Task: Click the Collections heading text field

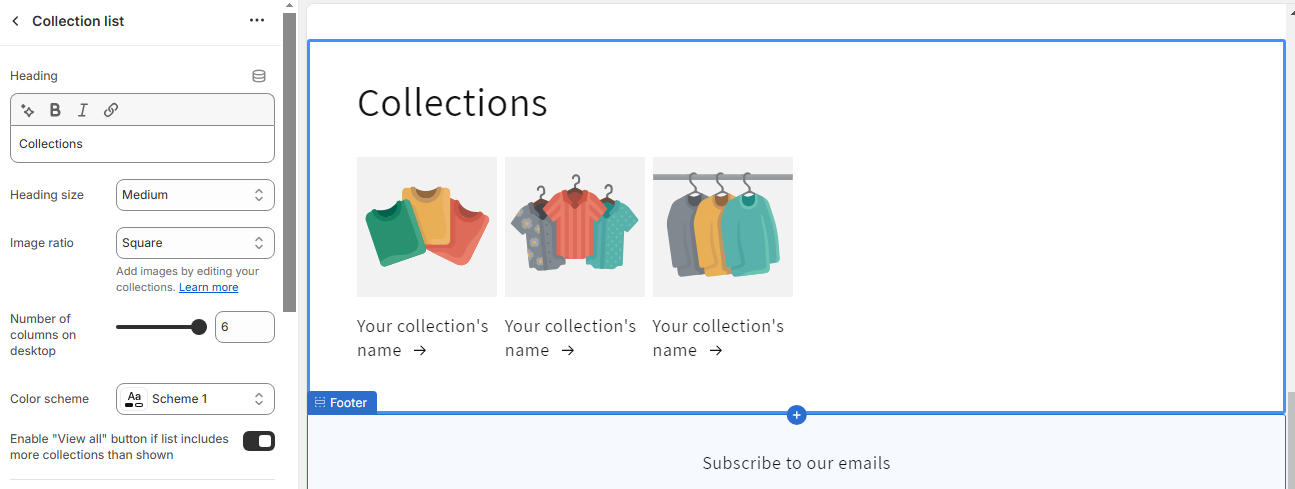Action: point(142,144)
